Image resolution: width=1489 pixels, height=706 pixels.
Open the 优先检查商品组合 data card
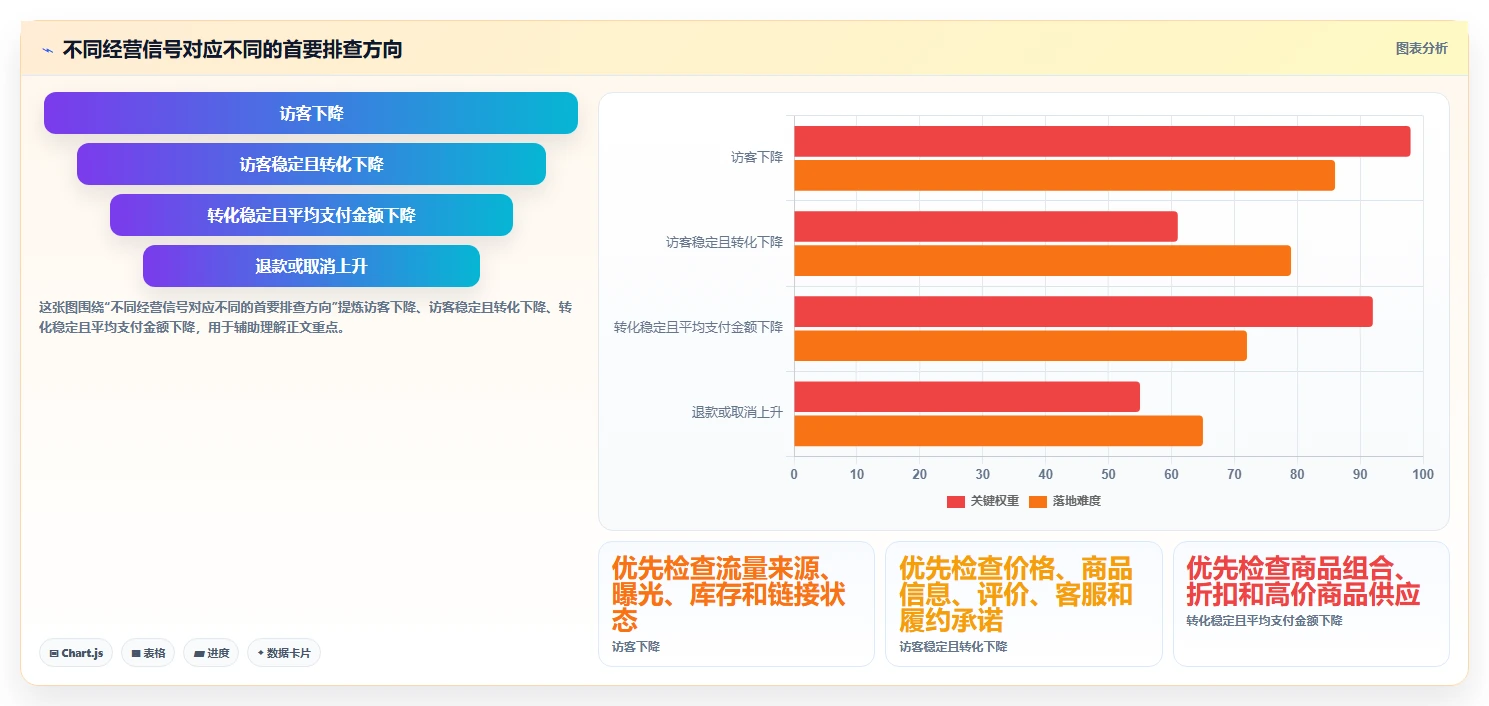[1311, 604]
